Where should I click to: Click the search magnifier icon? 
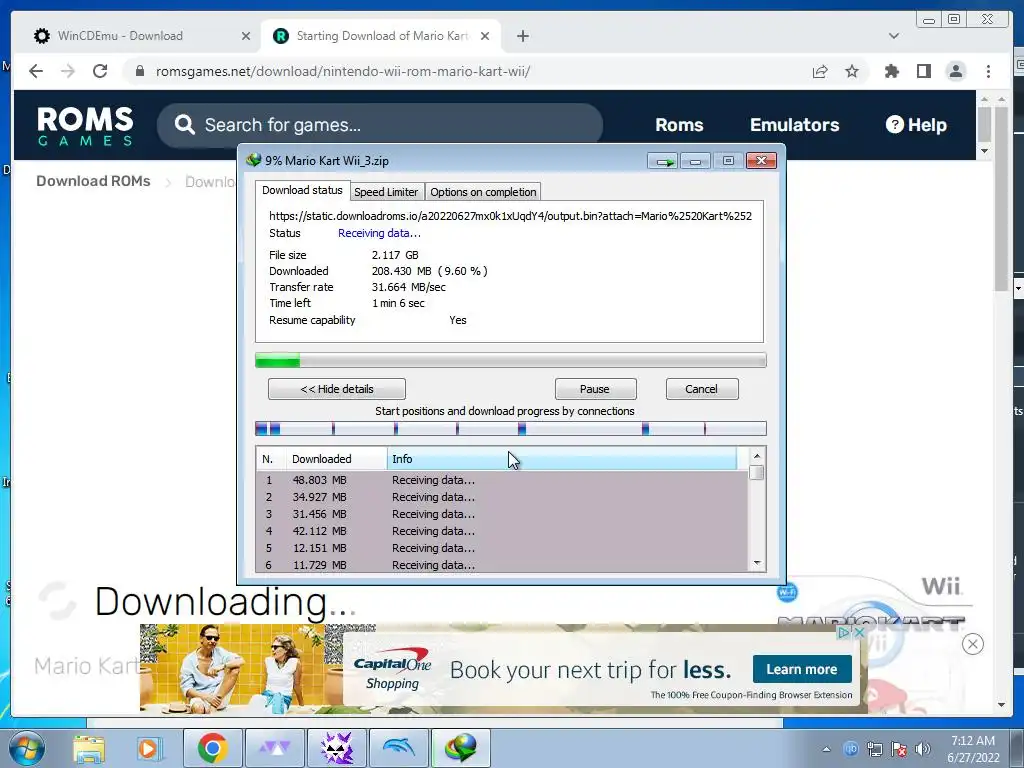pyautogui.click(x=184, y=125)
